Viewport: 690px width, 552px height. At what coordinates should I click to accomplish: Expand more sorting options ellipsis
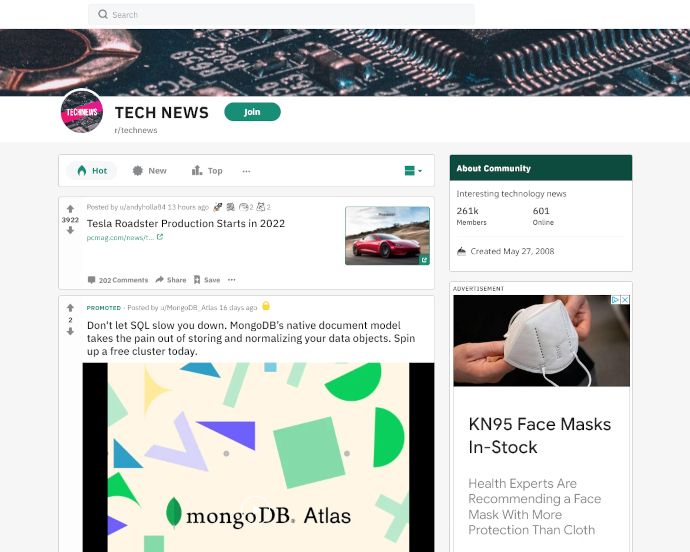click(246, 171)
